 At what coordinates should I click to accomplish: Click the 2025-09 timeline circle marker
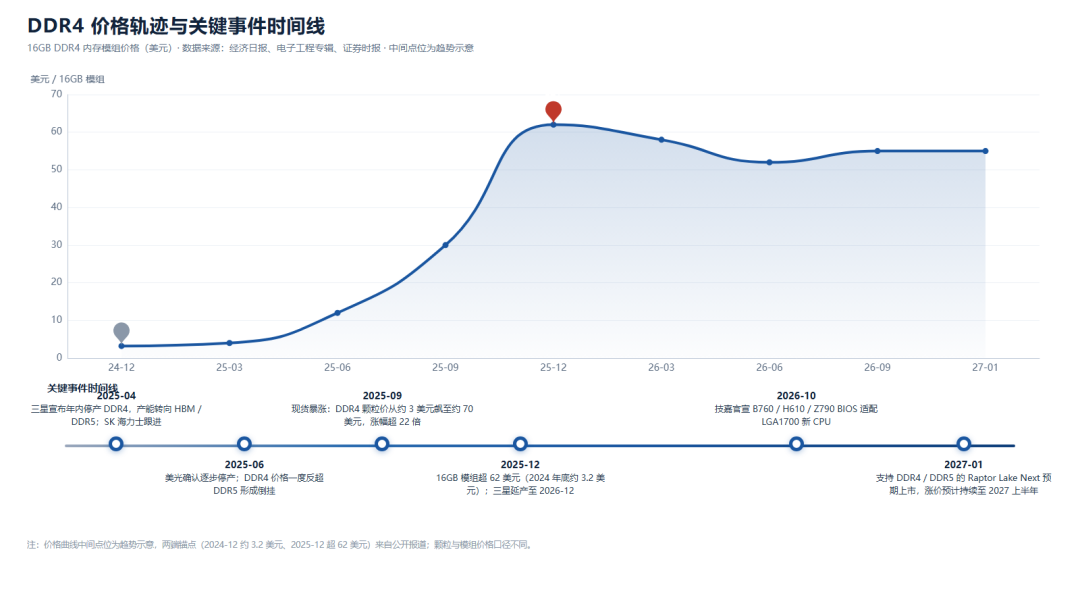(382, 444)
